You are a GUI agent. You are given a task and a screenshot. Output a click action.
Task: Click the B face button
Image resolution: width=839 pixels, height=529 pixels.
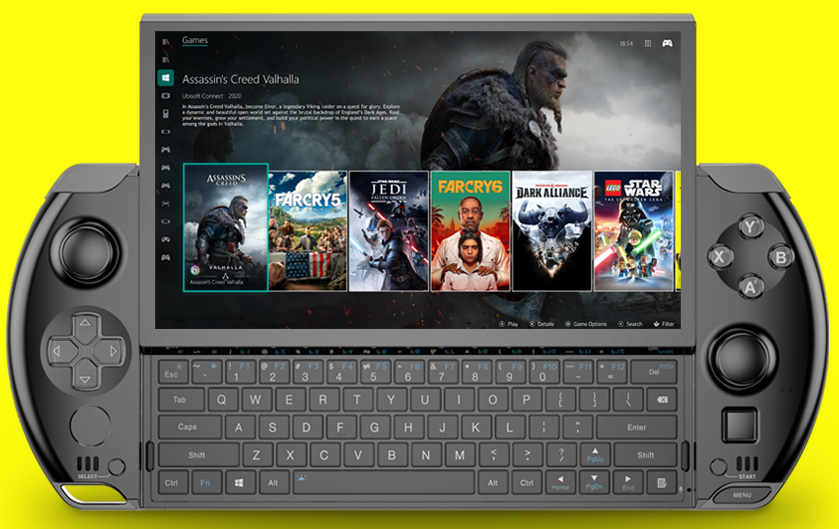coord(781,257)
